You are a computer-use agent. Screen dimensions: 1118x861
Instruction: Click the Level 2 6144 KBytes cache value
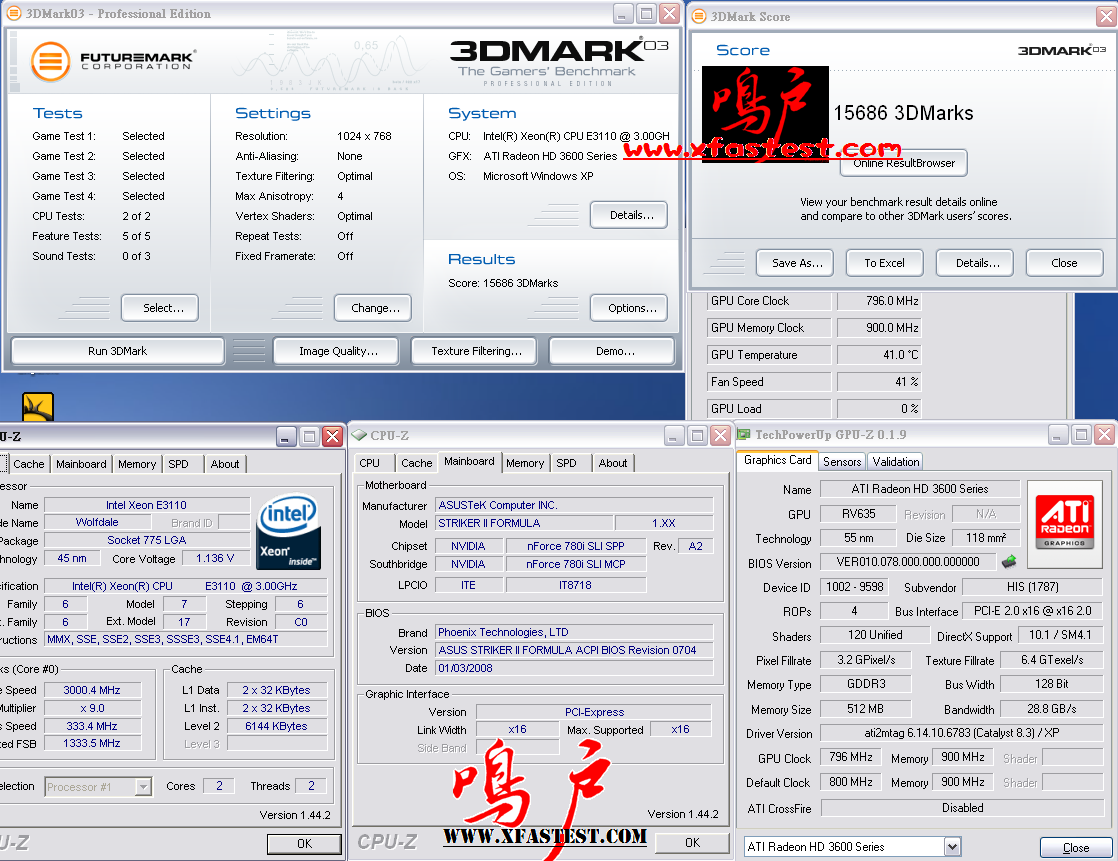point(276,726)
